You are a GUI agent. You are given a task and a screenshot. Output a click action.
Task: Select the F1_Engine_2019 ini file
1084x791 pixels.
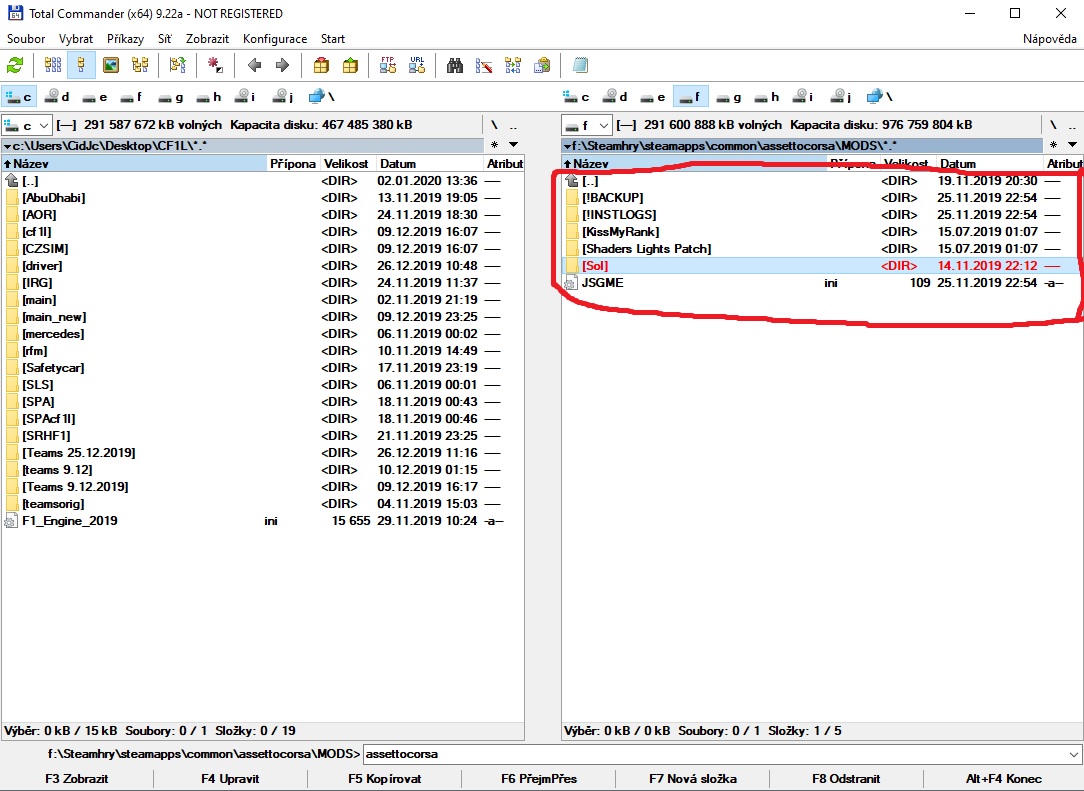click(262, 521)
